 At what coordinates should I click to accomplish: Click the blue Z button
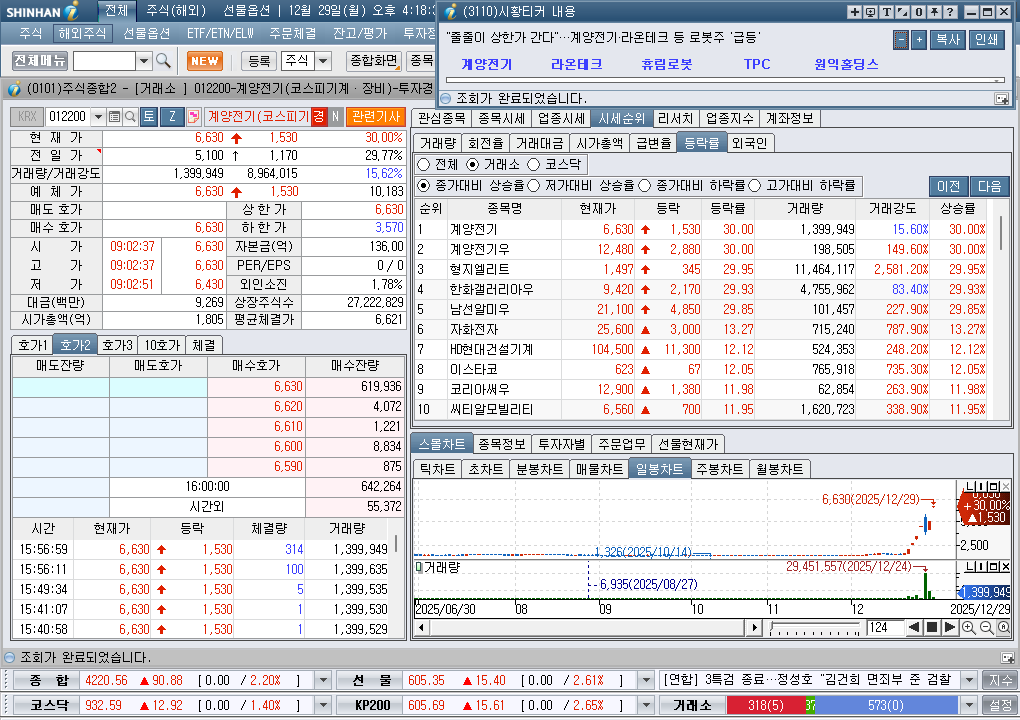tap(172, 116)
